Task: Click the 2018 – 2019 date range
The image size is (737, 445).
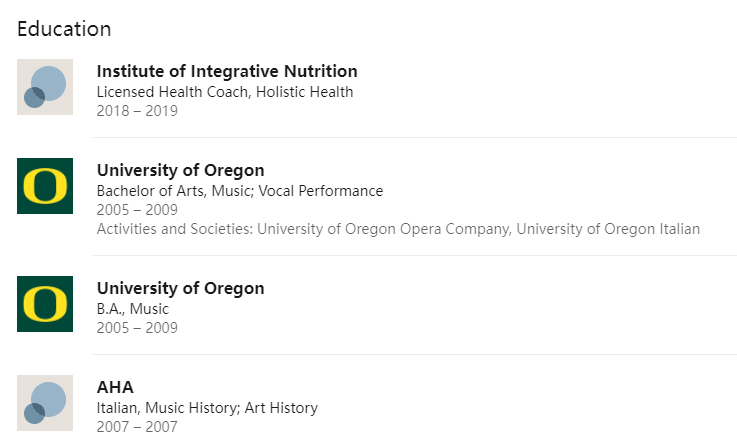Action: click(137, 111)
